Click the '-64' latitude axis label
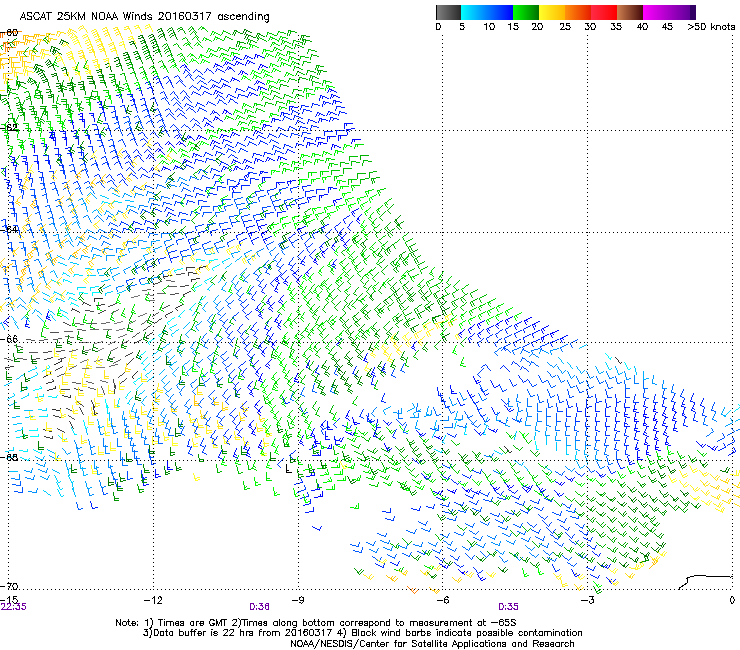 9,229
